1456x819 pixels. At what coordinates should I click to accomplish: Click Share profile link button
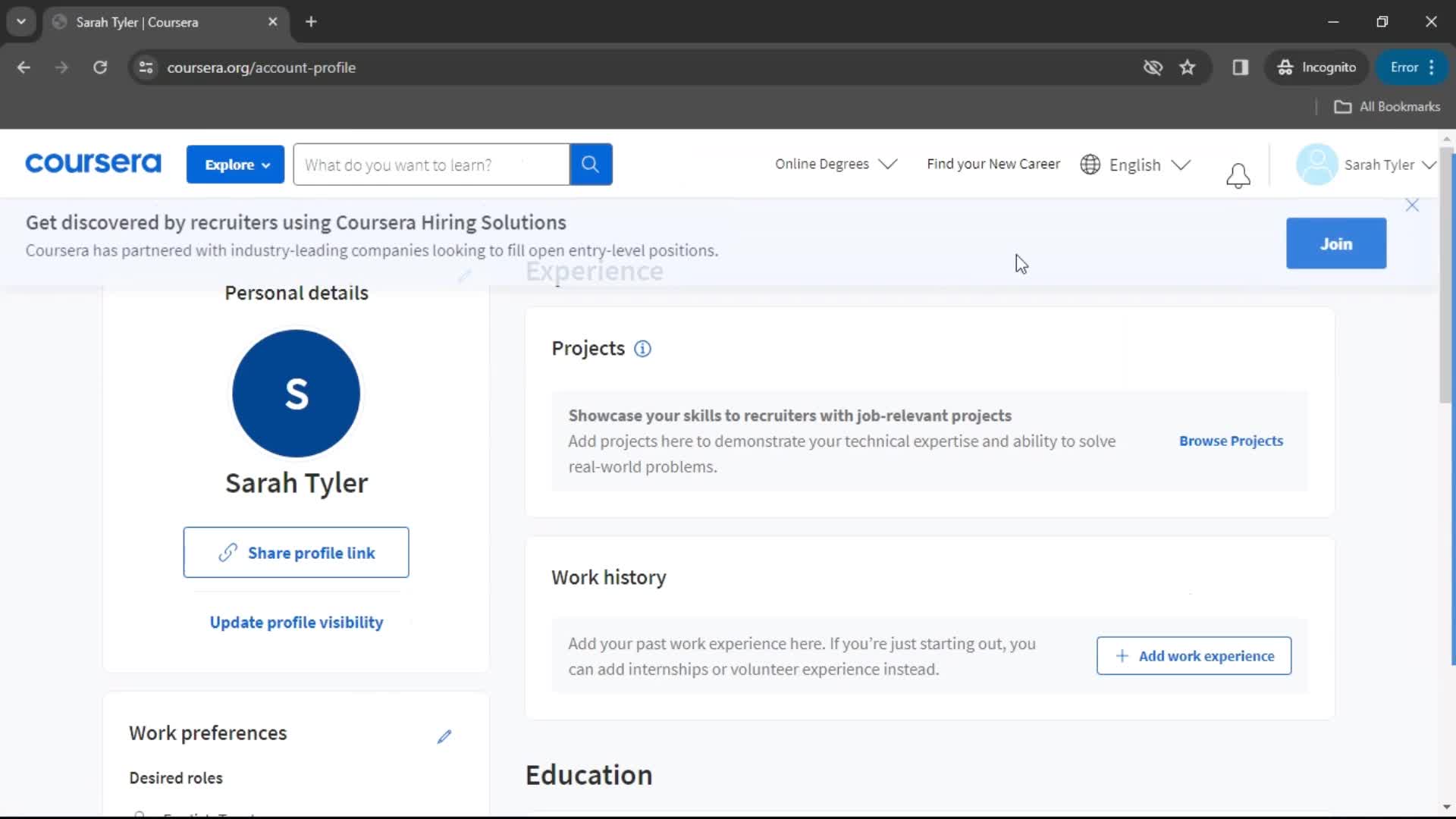[296, 553]
